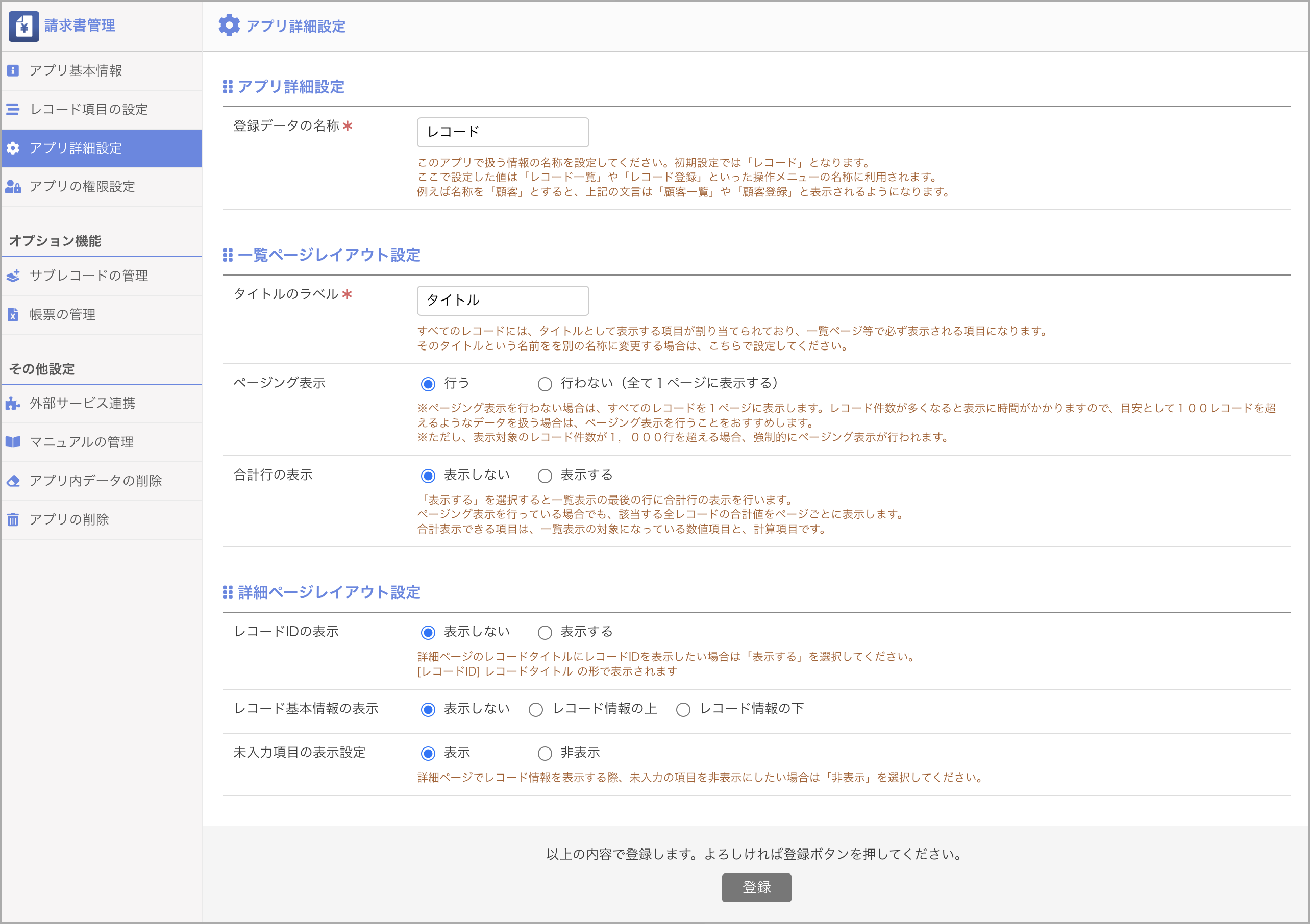Click the 一覧ページレイアウト設定 section heading
1310x924 pixels.
329,255
